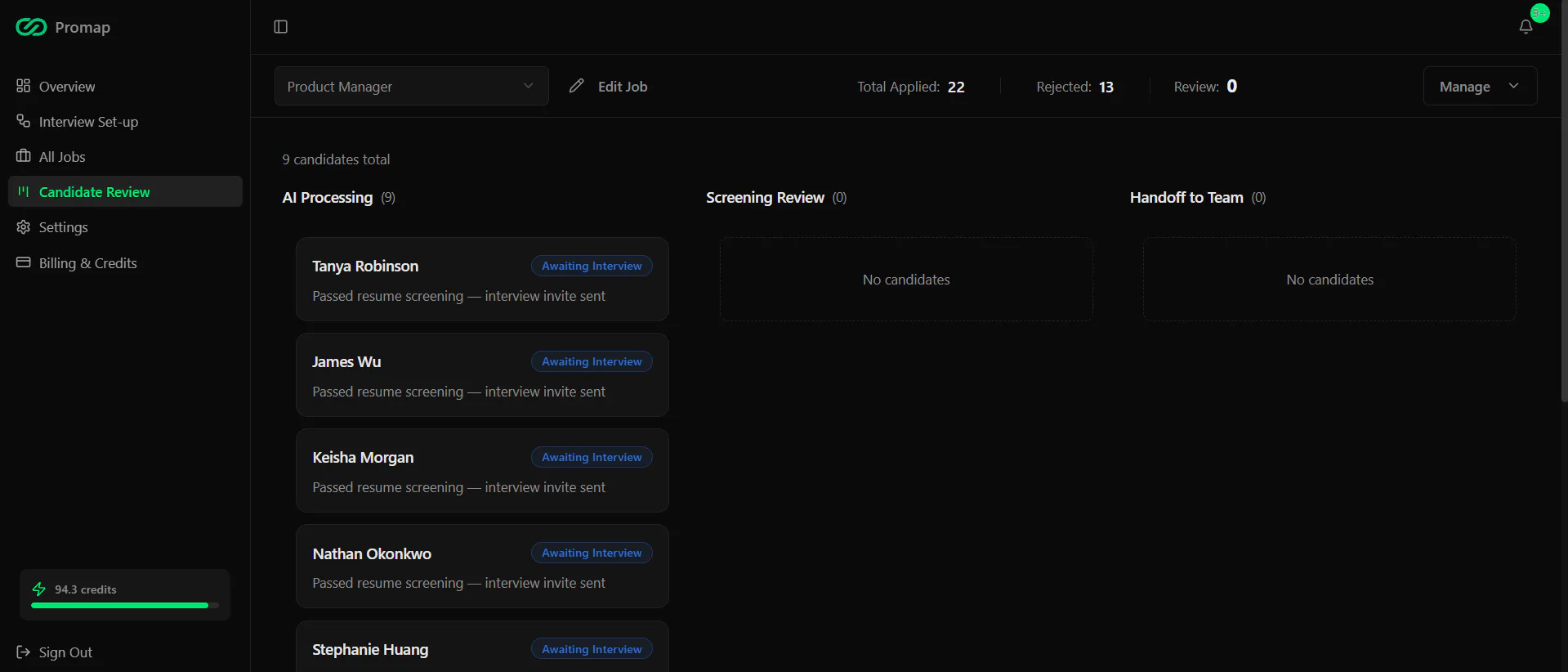The image size is (1568, 672).
Task: Toggle the sidebar collapse icon
Action: pyautogui.click(x=281, y=27)
